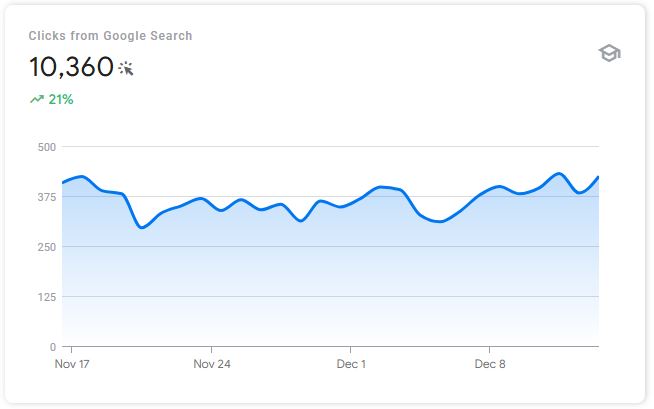
Task: Click the 0 y-axis label
Action: click(x=51, y=347)
